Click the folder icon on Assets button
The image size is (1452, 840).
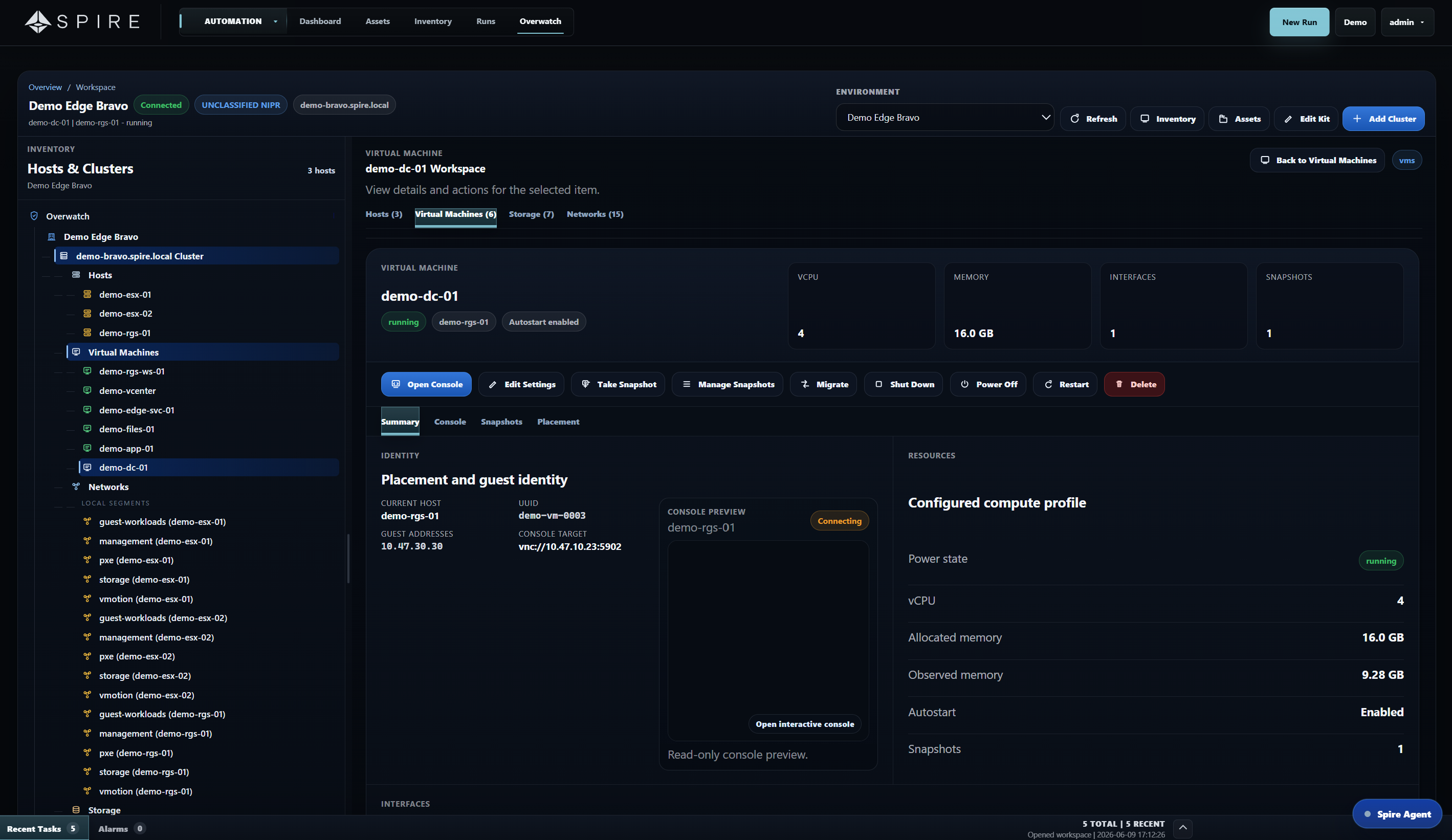point(1223,119)
